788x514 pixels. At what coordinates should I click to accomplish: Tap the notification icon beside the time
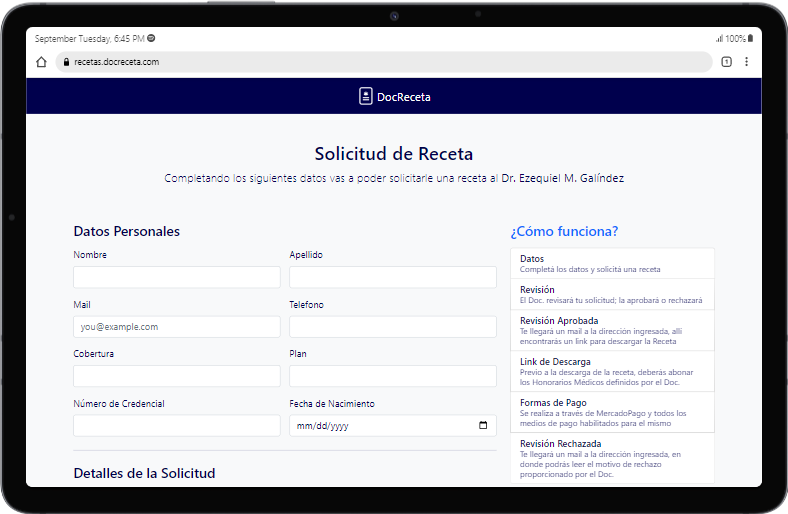151,38
